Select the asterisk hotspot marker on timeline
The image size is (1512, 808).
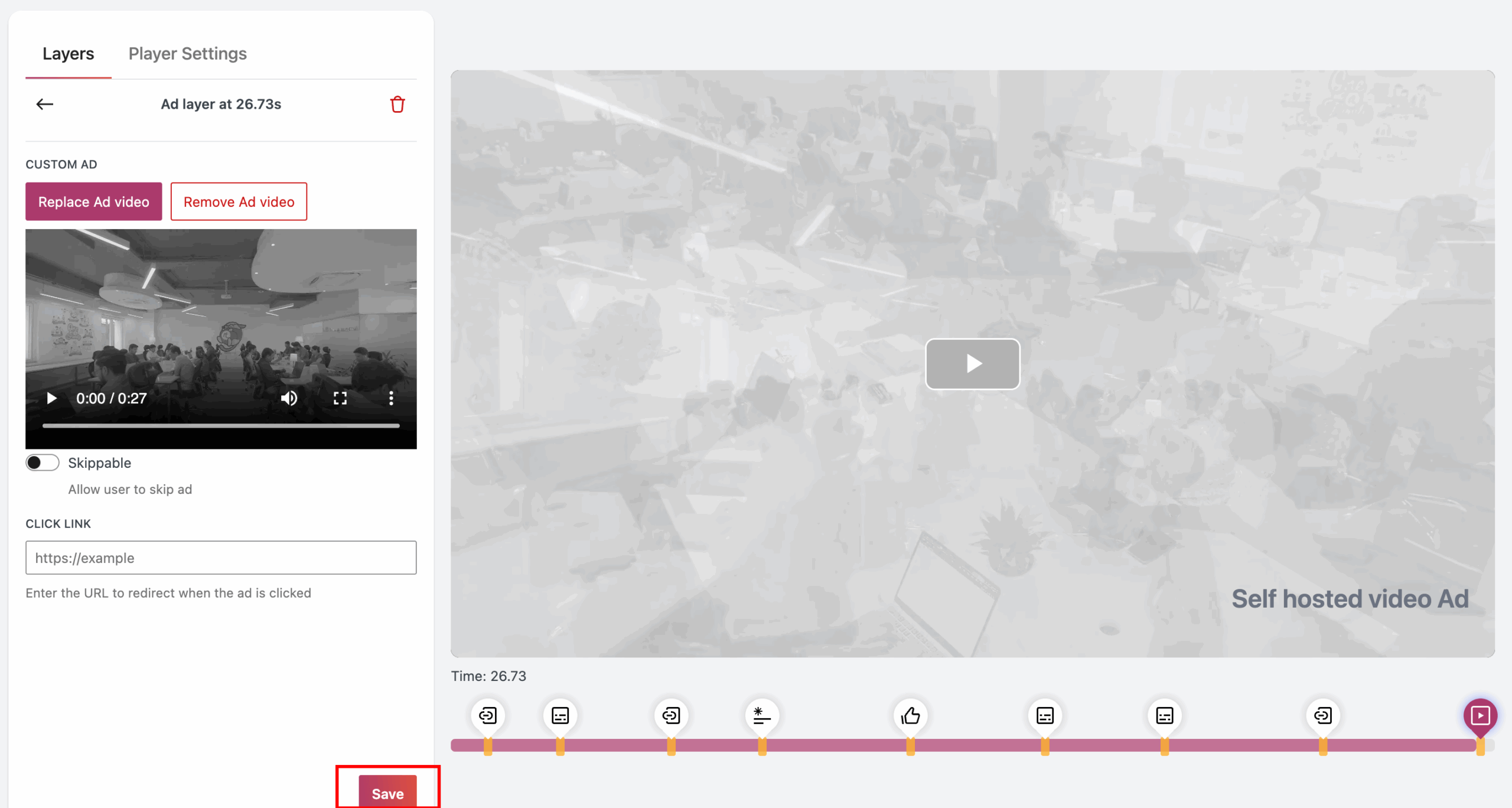pos(762,716)
